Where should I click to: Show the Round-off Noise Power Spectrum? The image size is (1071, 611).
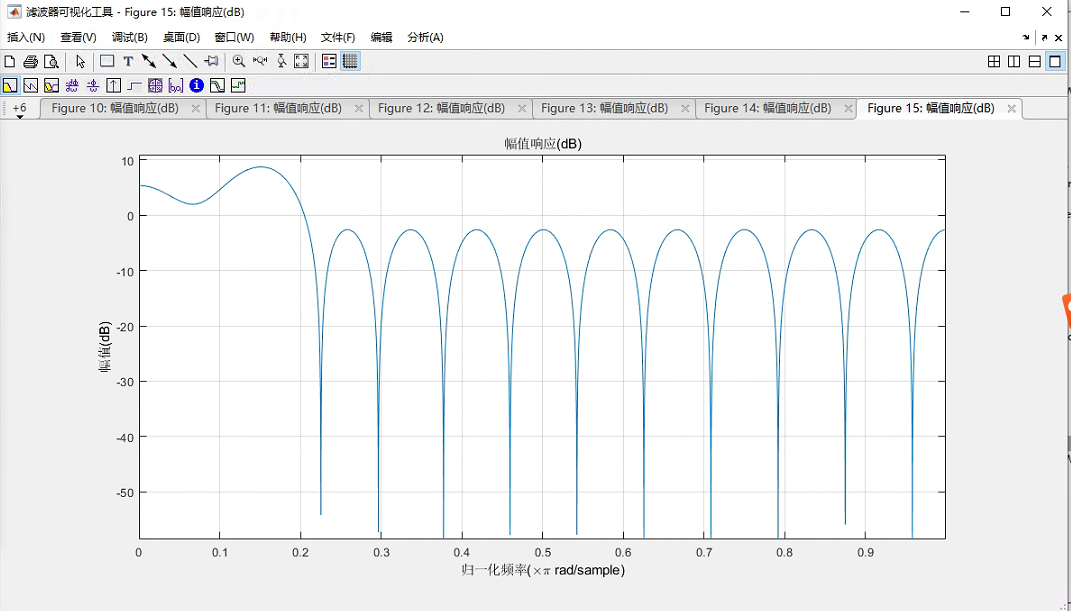click(x=238, y=85)
